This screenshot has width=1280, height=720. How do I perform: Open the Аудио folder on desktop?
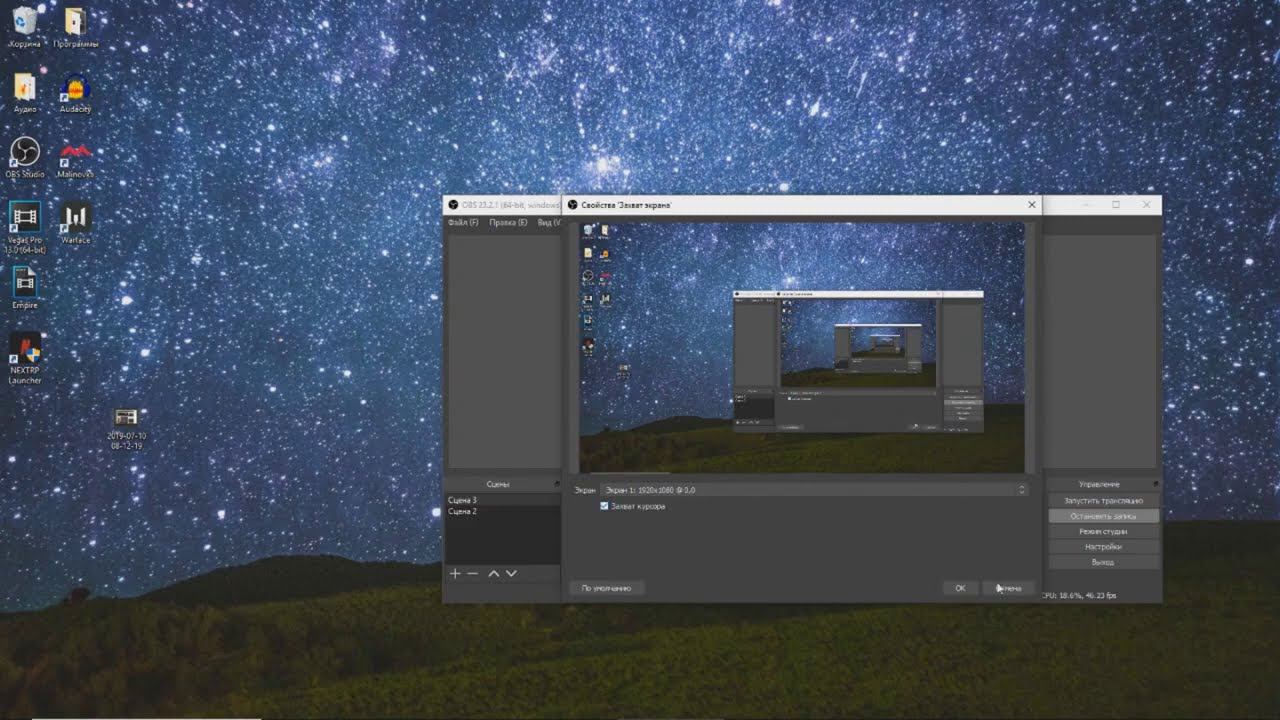(x=25, y=92)
